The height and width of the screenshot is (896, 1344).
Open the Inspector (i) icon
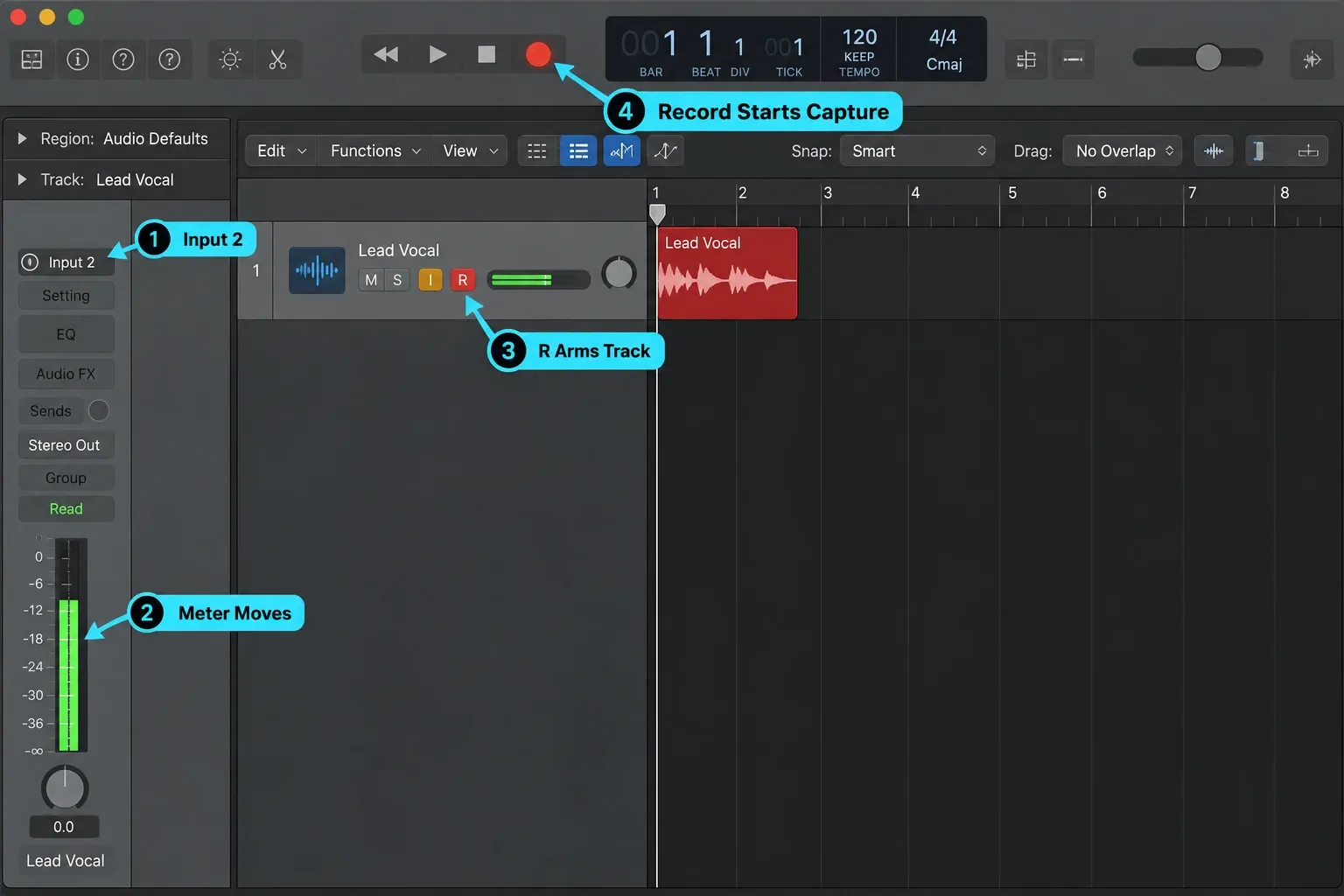click(78, 59)
